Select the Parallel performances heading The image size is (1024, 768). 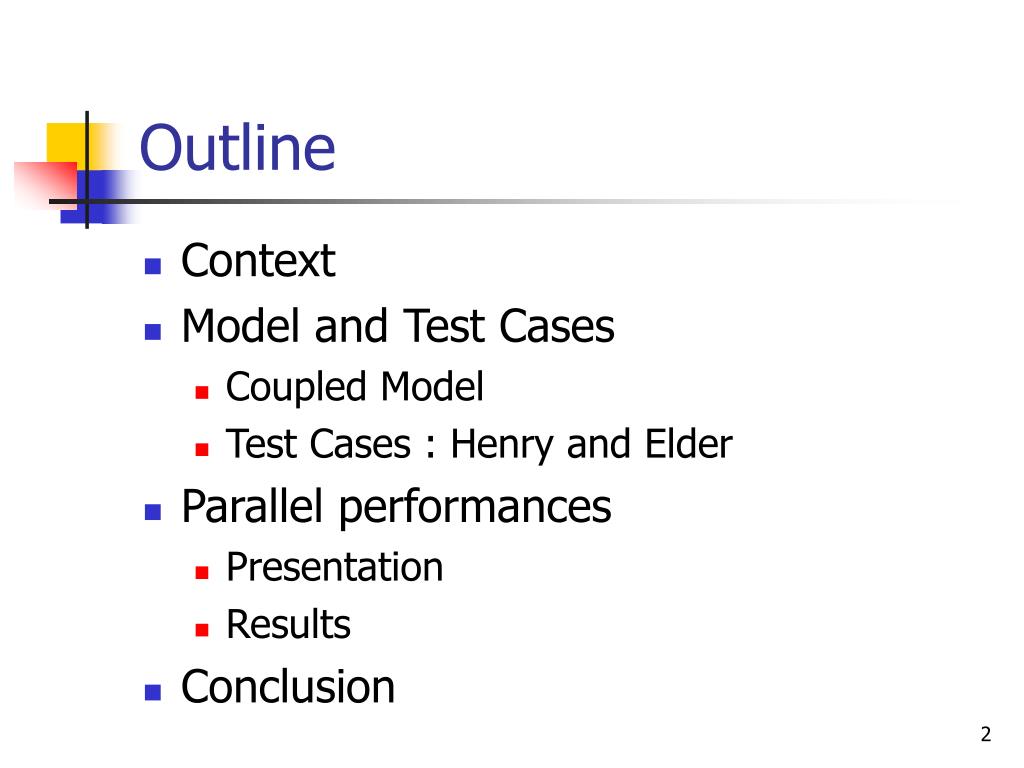[x=396, y=506]
